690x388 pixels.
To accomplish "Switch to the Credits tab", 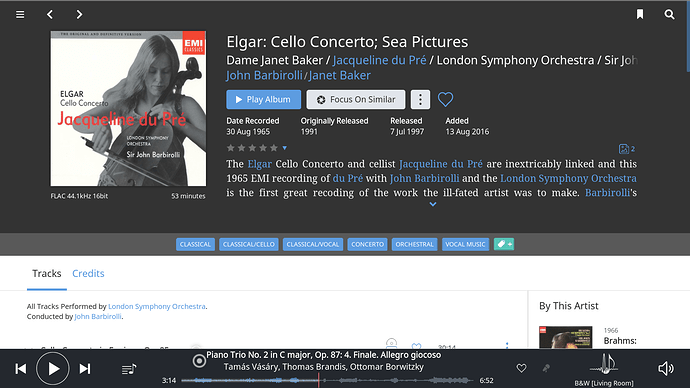I will (x=88, y=273).
